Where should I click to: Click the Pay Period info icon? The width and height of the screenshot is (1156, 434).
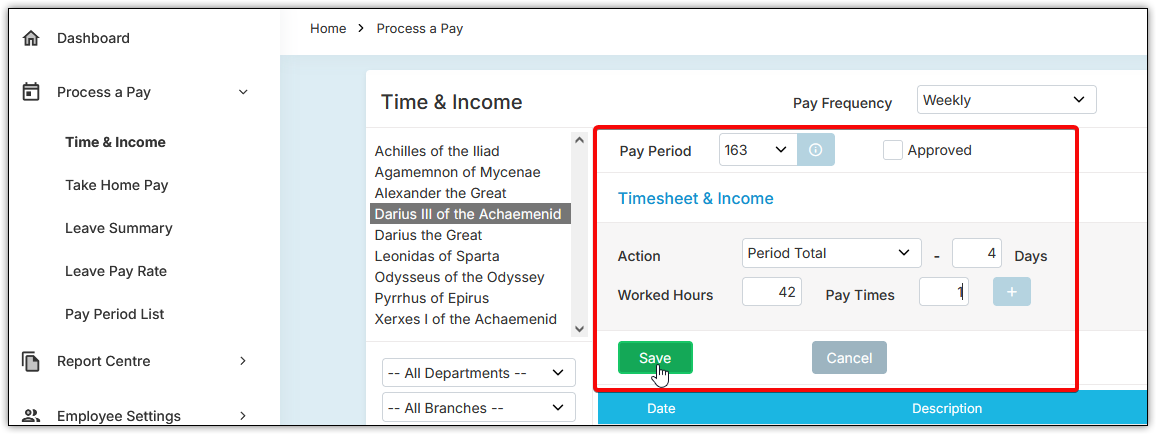point(815,150)
